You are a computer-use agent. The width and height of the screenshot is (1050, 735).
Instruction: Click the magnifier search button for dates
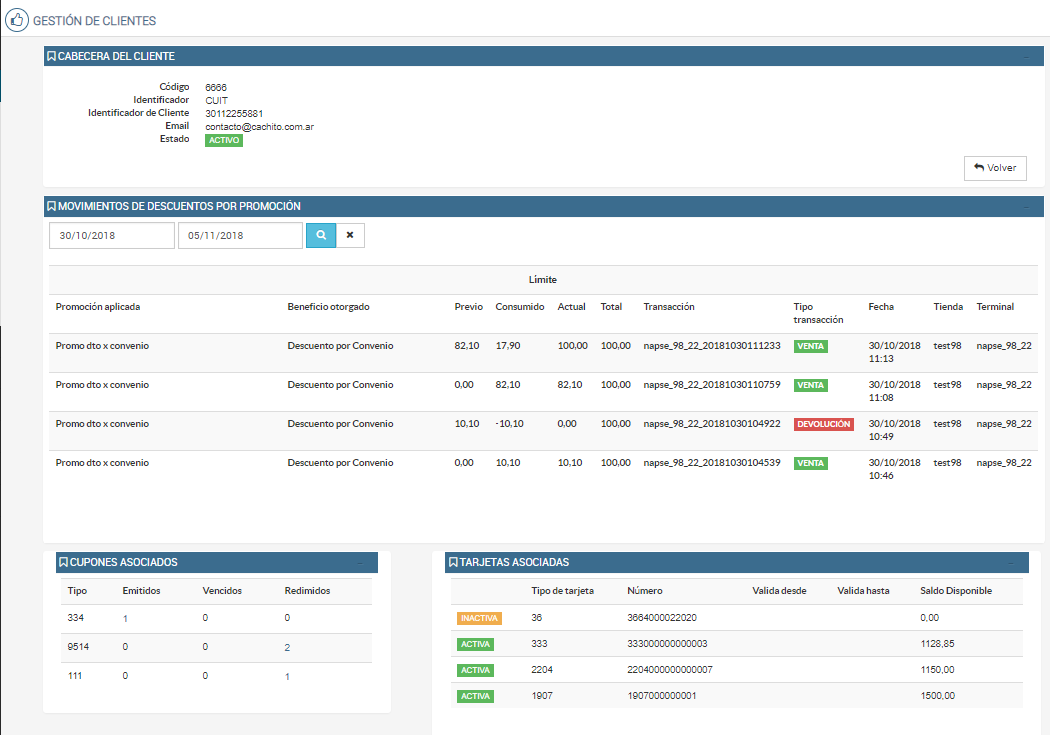pyautogui.click(x=321, y=235)
